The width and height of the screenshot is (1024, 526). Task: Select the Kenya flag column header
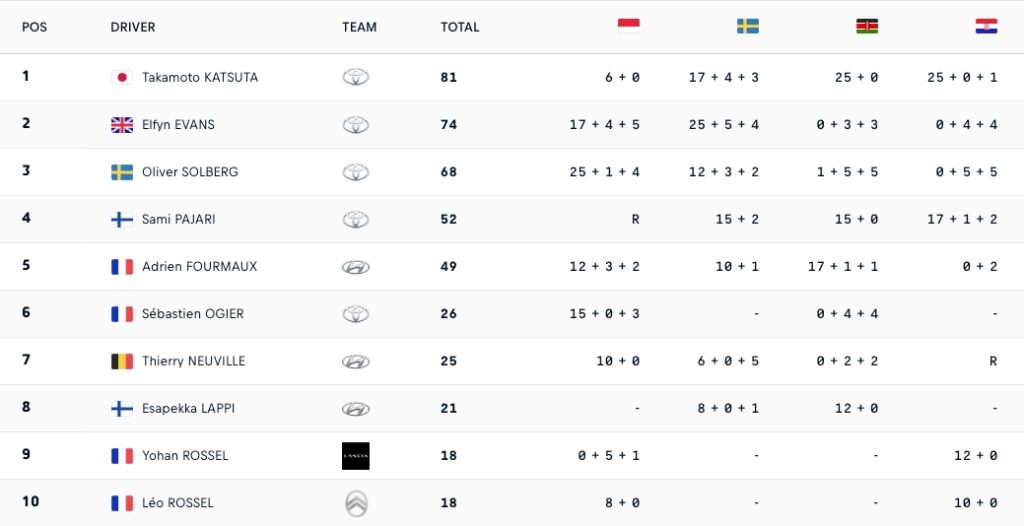point(867,26)
